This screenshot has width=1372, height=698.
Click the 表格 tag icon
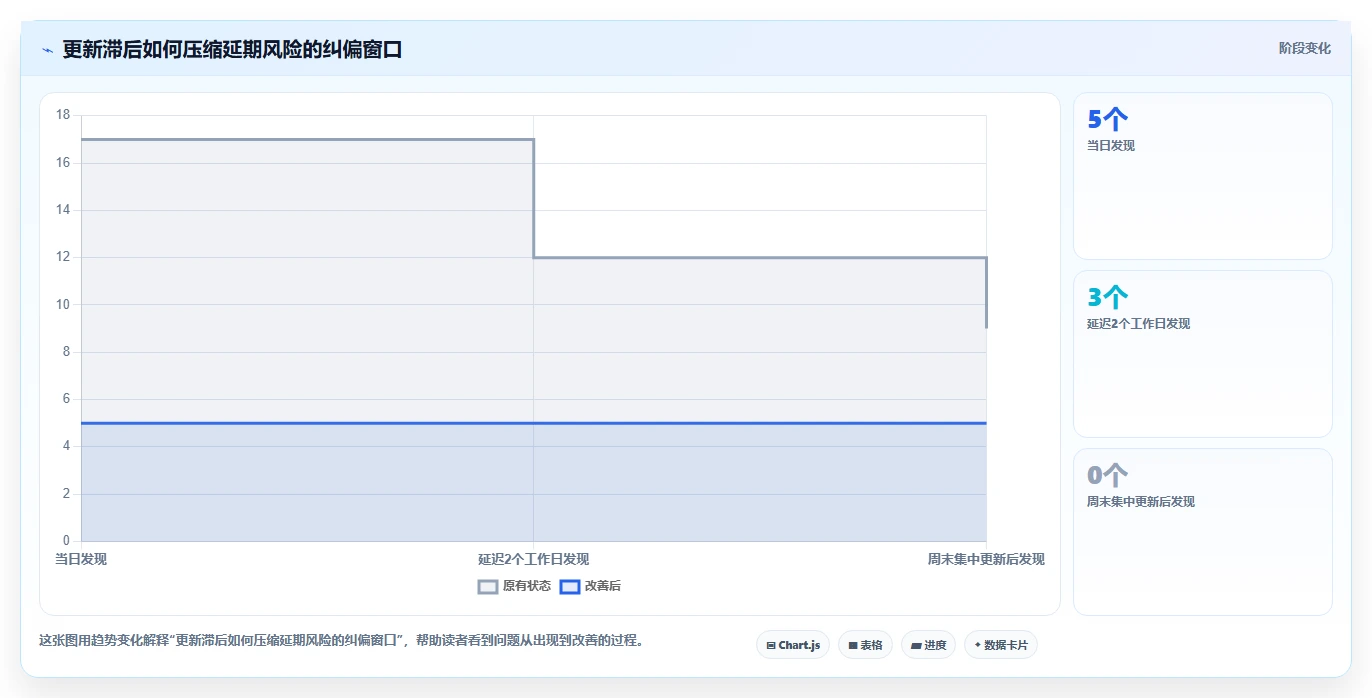tap(853, 646)
